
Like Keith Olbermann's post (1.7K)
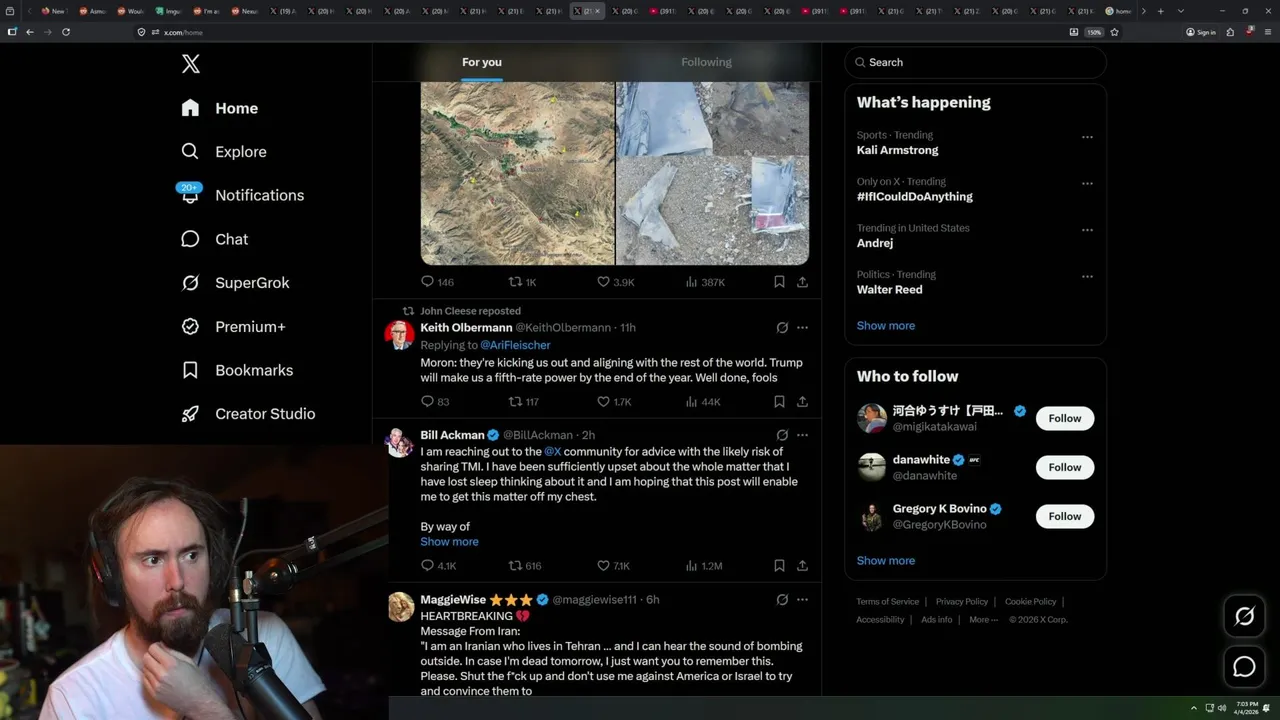pos(614,401)
